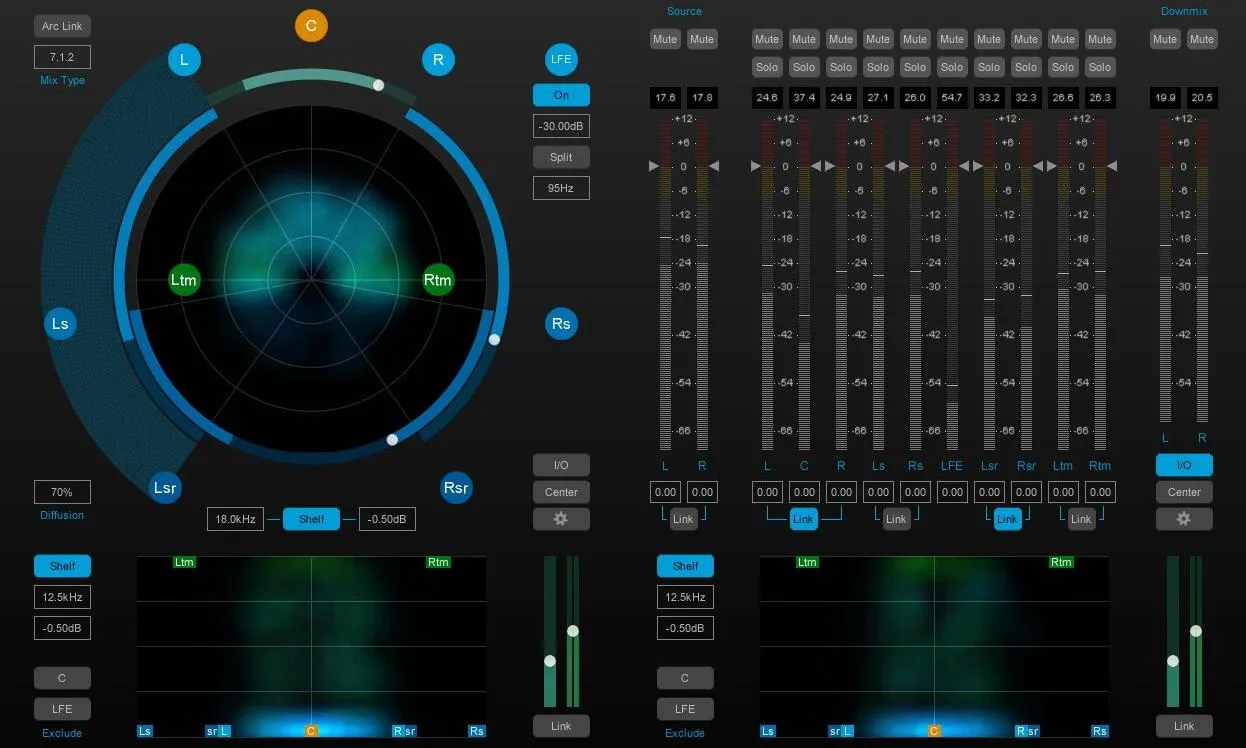This screenshot has height=748, width=1246.
Task: Toggle the Arc Link button
Action: [x=62, y=26]
